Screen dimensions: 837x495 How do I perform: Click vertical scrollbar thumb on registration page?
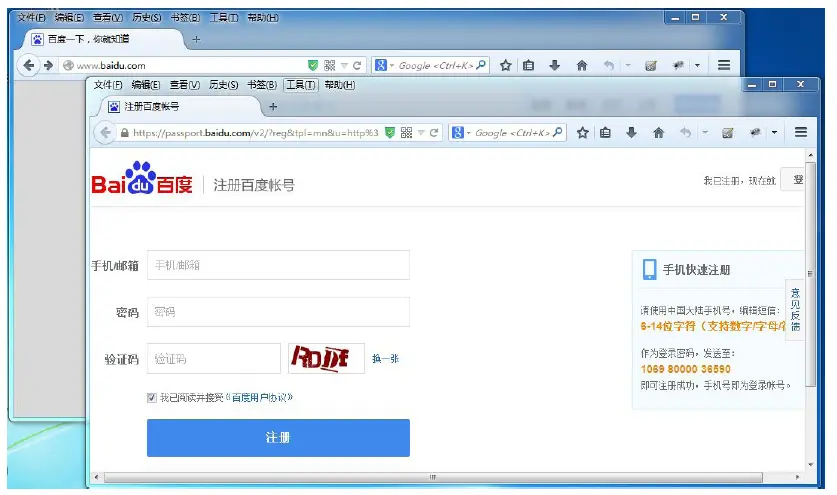(810, 273)
